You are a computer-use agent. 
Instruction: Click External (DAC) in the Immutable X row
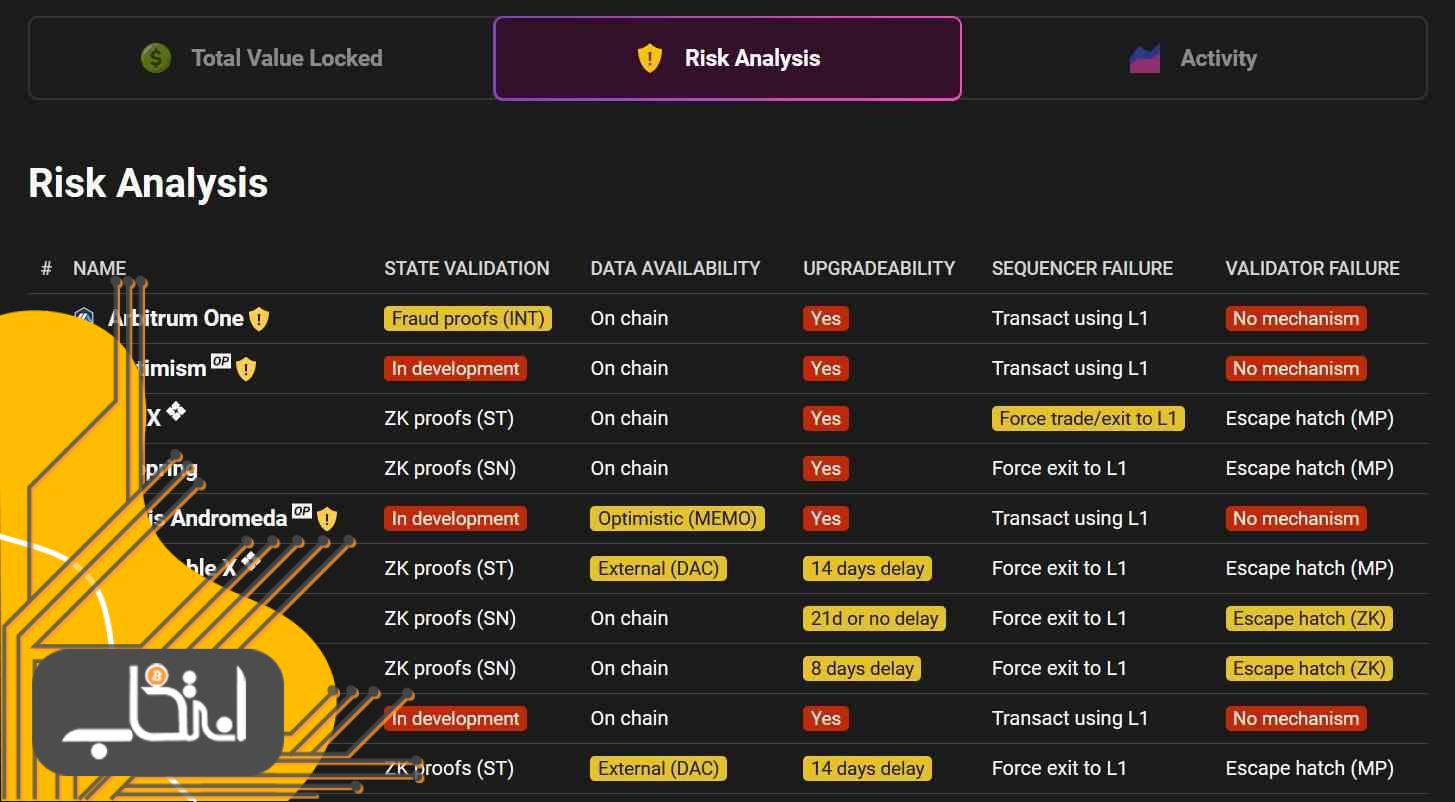[659, 568]
